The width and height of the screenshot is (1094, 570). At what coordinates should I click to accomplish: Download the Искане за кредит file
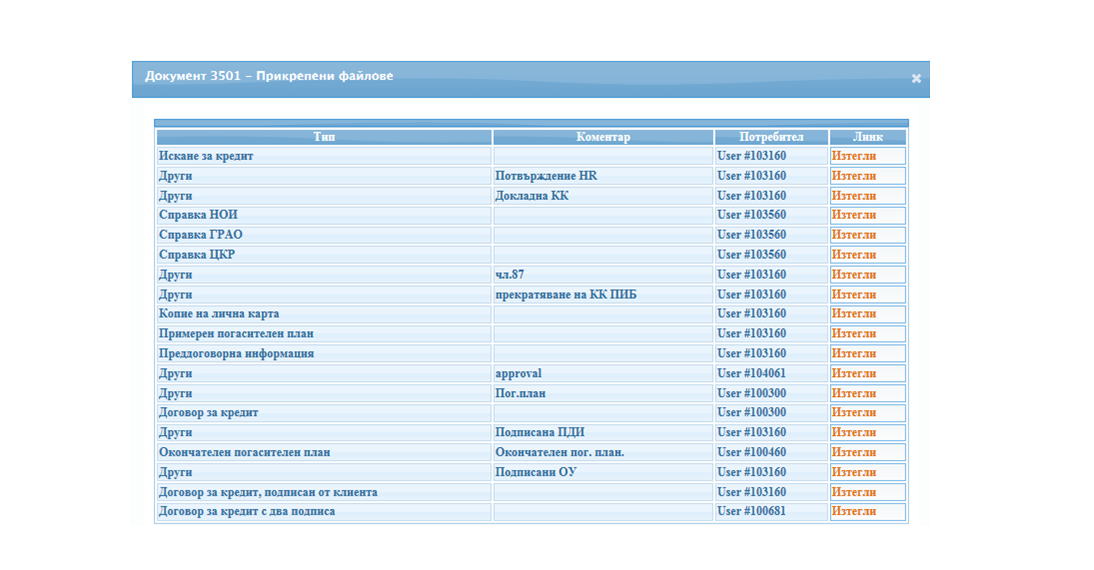tap(853, 156)
